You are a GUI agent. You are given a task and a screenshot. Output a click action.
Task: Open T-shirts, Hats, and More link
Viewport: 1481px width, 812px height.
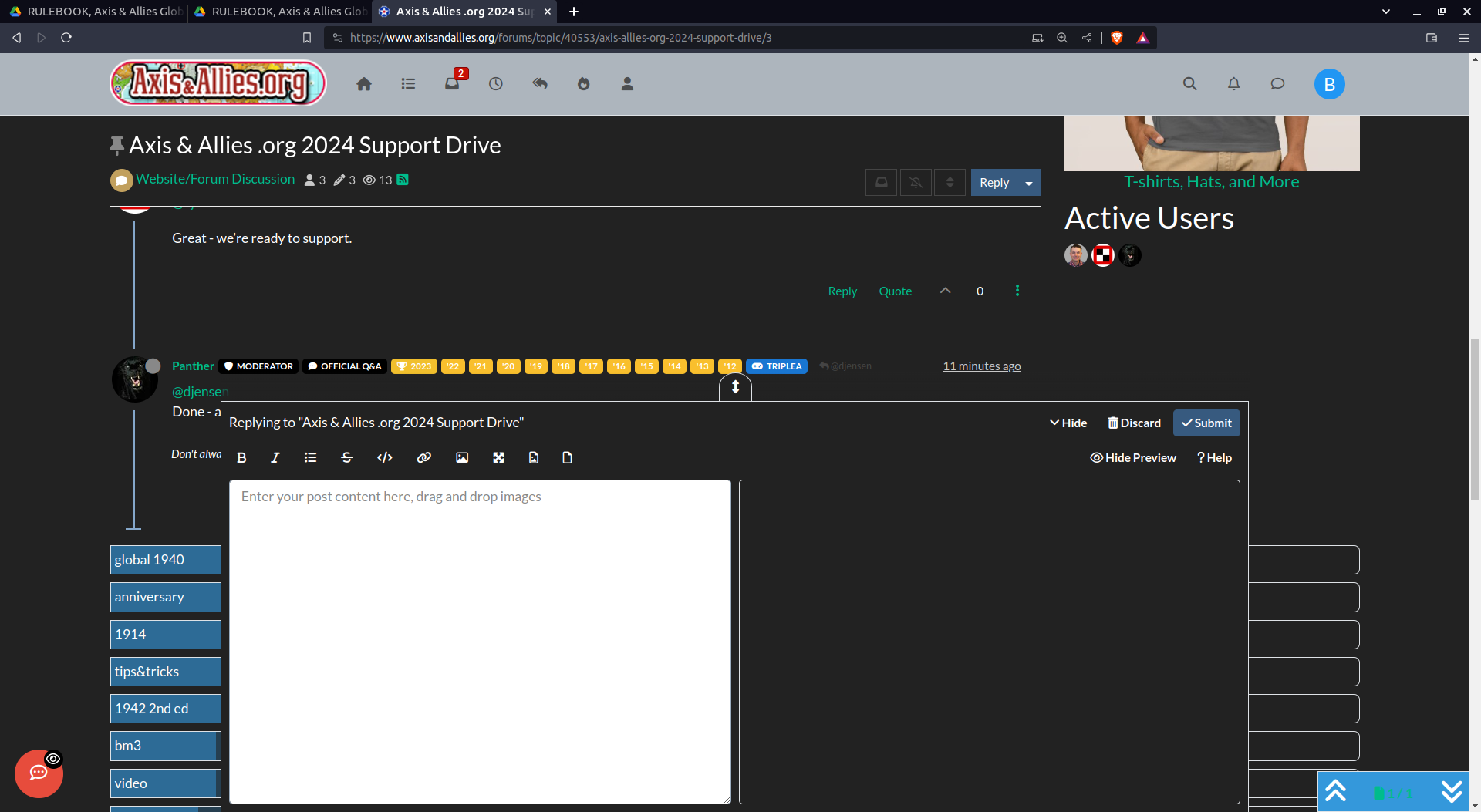pyautogui.click(x=1211, y=182)
